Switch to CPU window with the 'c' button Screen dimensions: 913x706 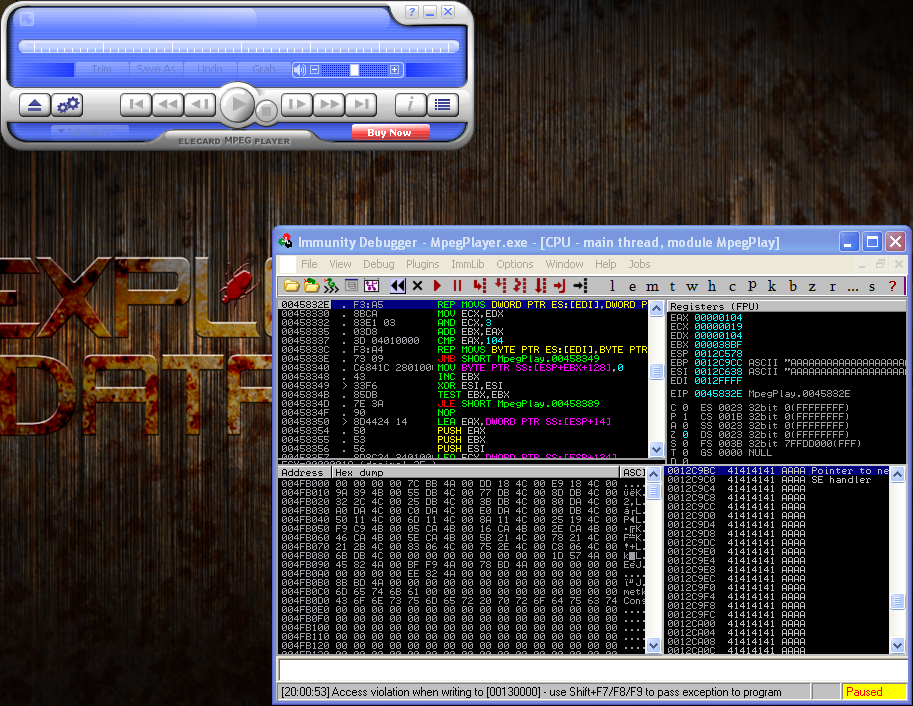(x=732, y=286)
